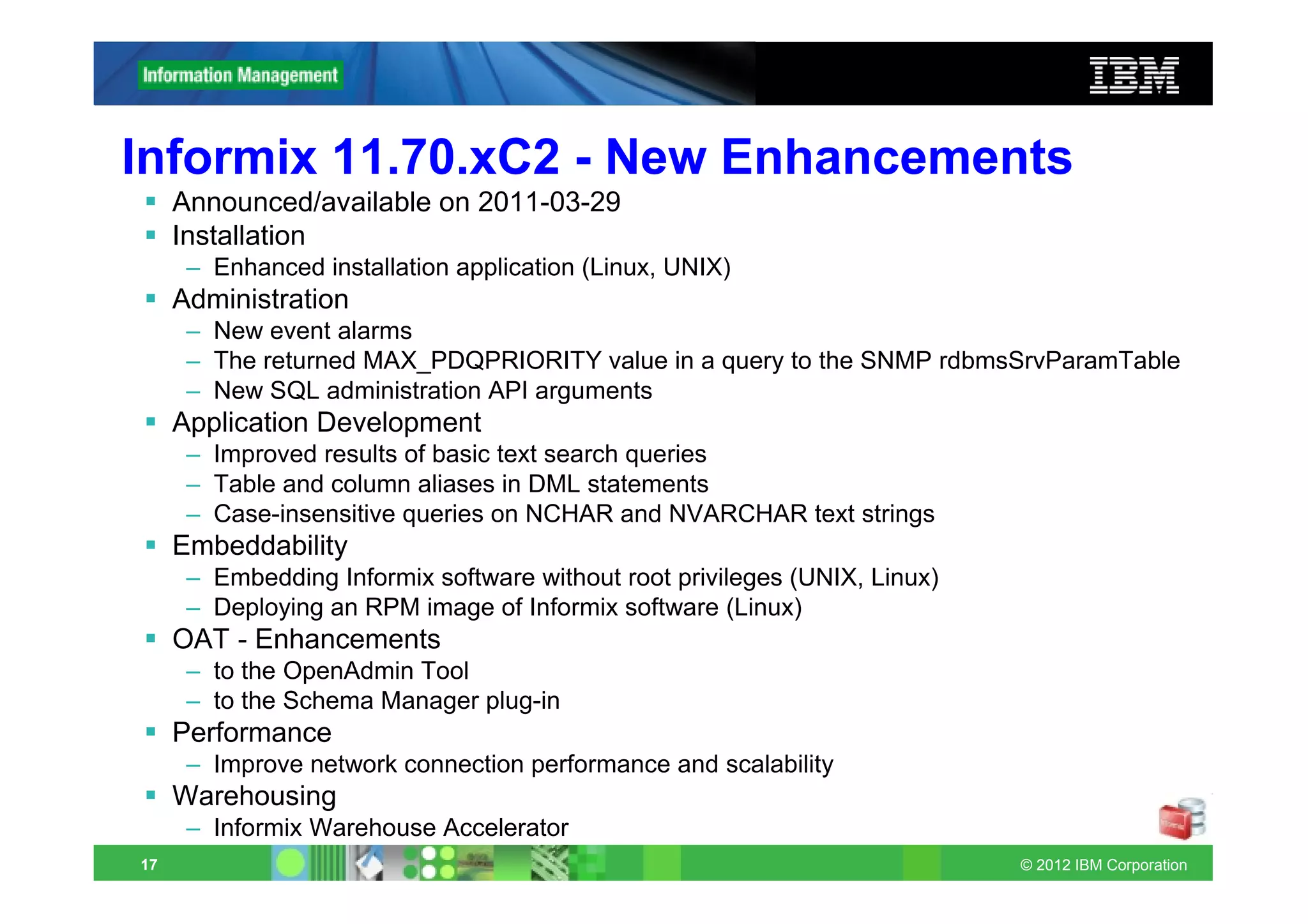This screenshot has height=924, width=1308.
Task: Click the 'OAT - Enhancements' heading
Action: pos(306,639)
